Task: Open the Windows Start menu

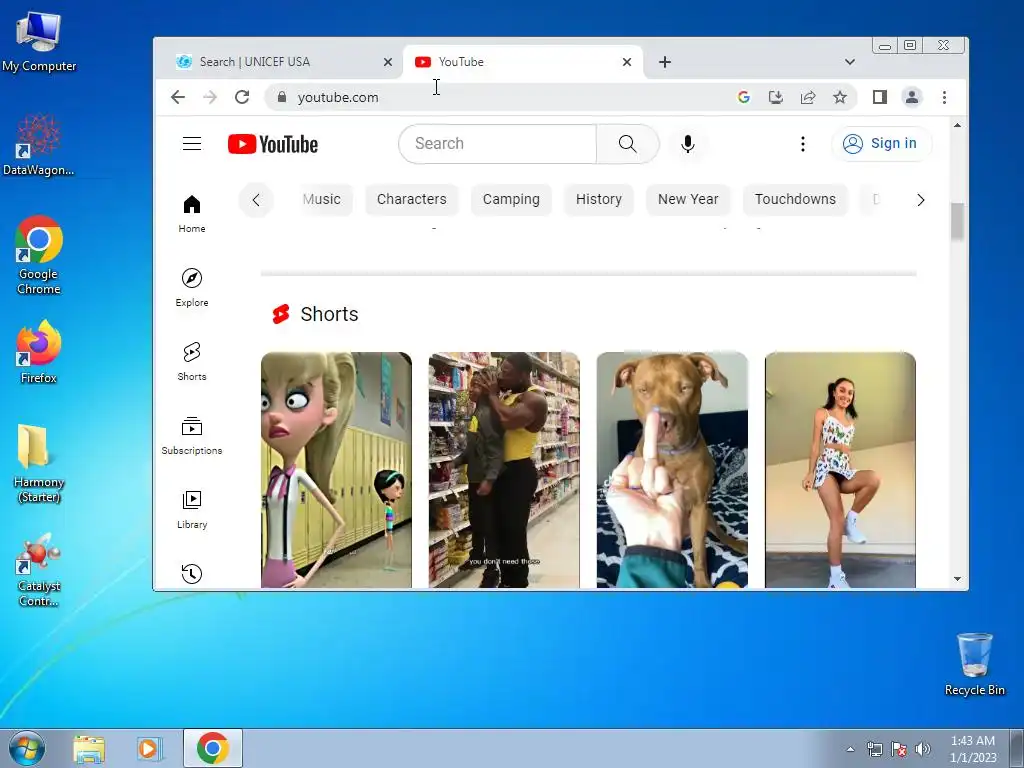Action: tap(27, 748)
